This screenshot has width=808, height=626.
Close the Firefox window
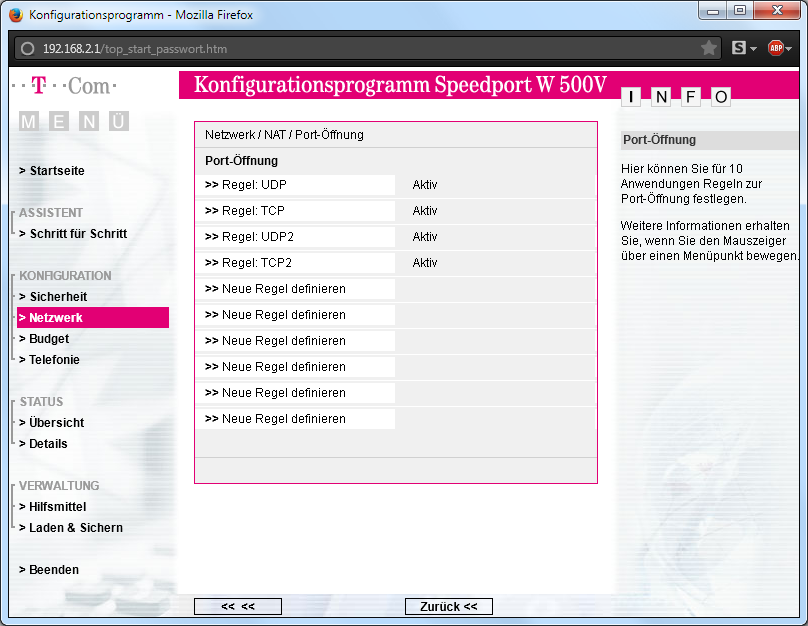777,10
